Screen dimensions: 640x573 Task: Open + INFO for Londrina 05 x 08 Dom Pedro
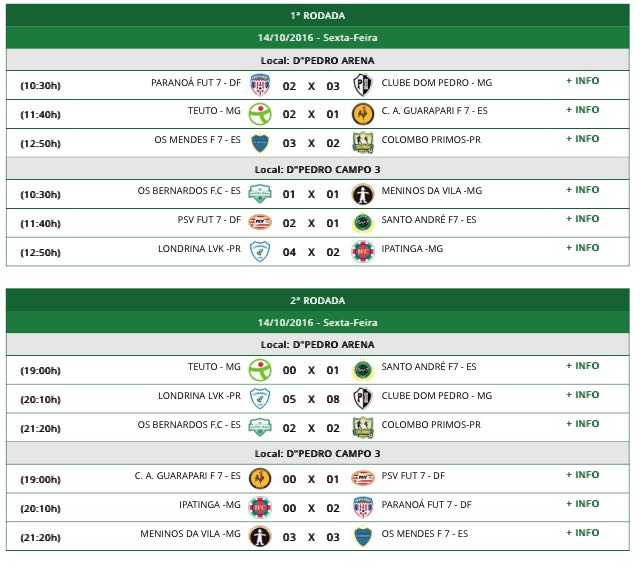click(582, 395)
